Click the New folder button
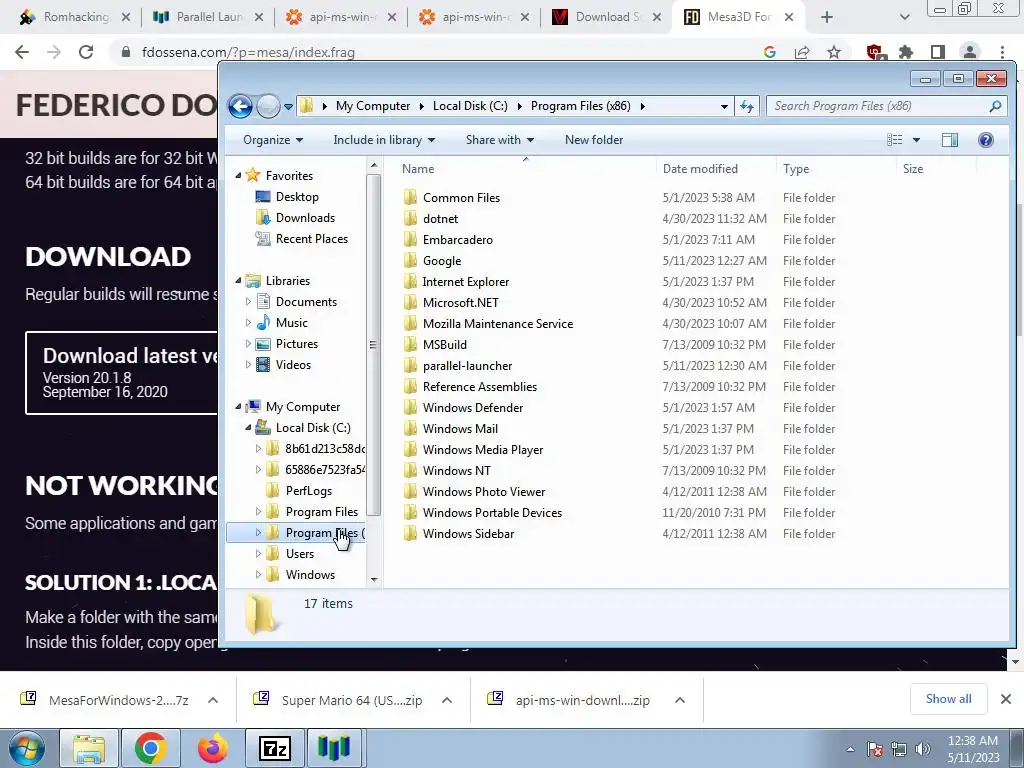Image resolution: width=1024 pixels, height=768 pixels. (x=594, y=140)
